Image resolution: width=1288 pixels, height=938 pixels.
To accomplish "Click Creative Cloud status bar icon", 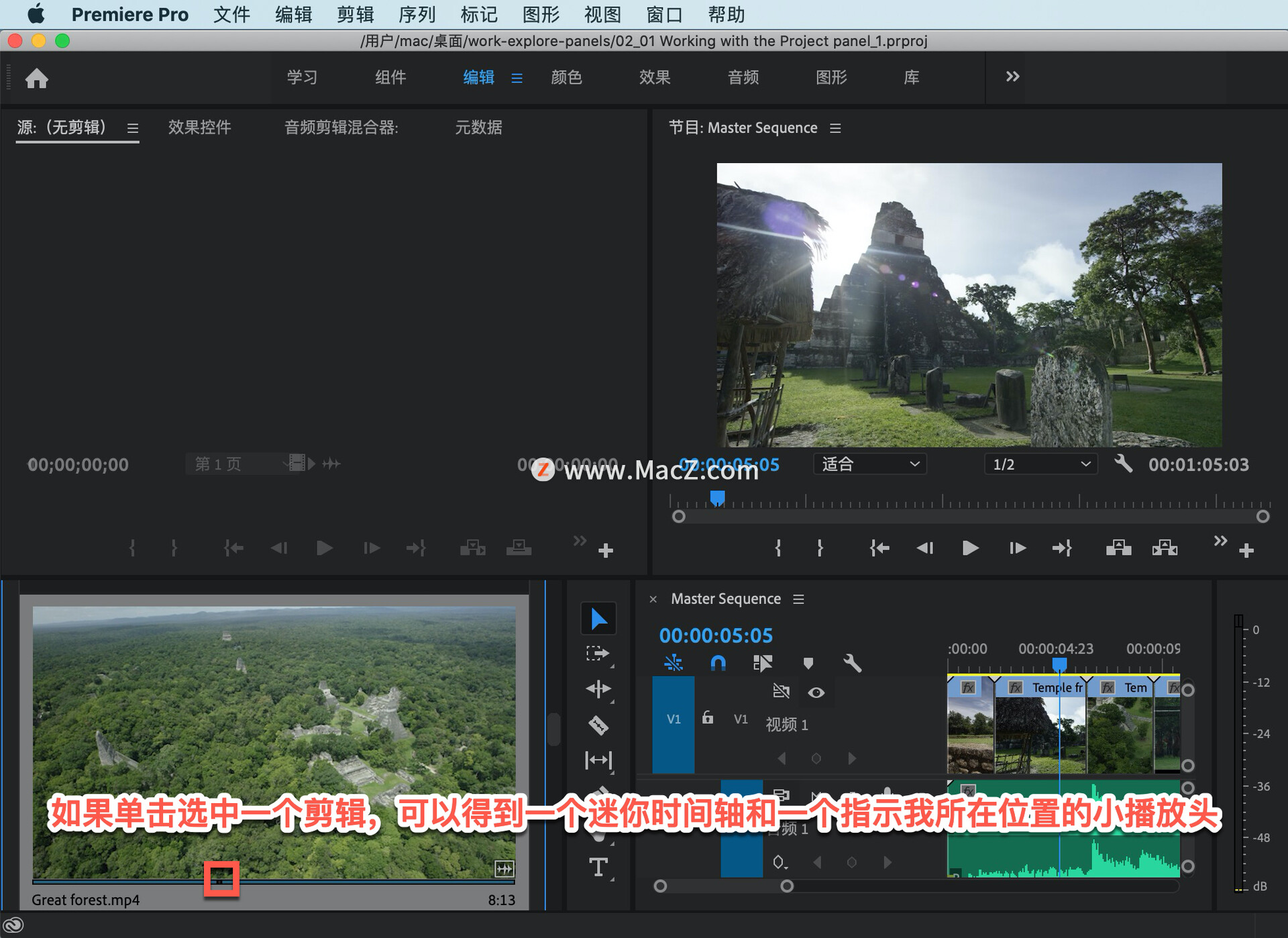I will tap(13, 926).
